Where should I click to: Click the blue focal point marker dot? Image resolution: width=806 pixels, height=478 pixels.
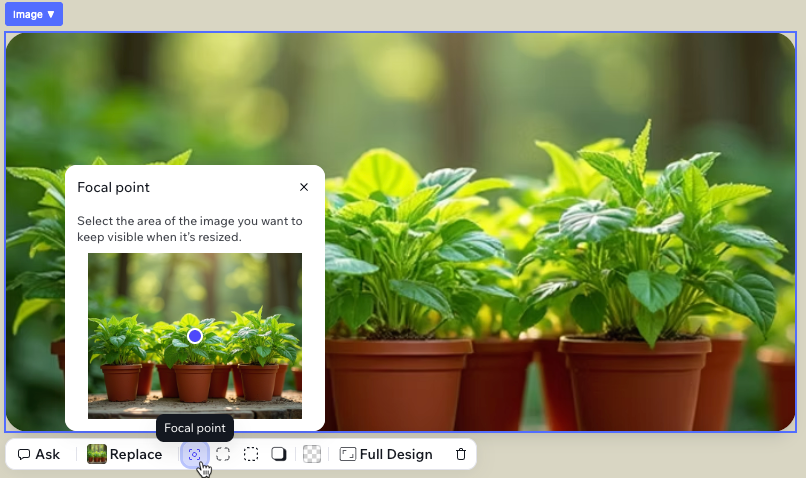pos(195,336)
